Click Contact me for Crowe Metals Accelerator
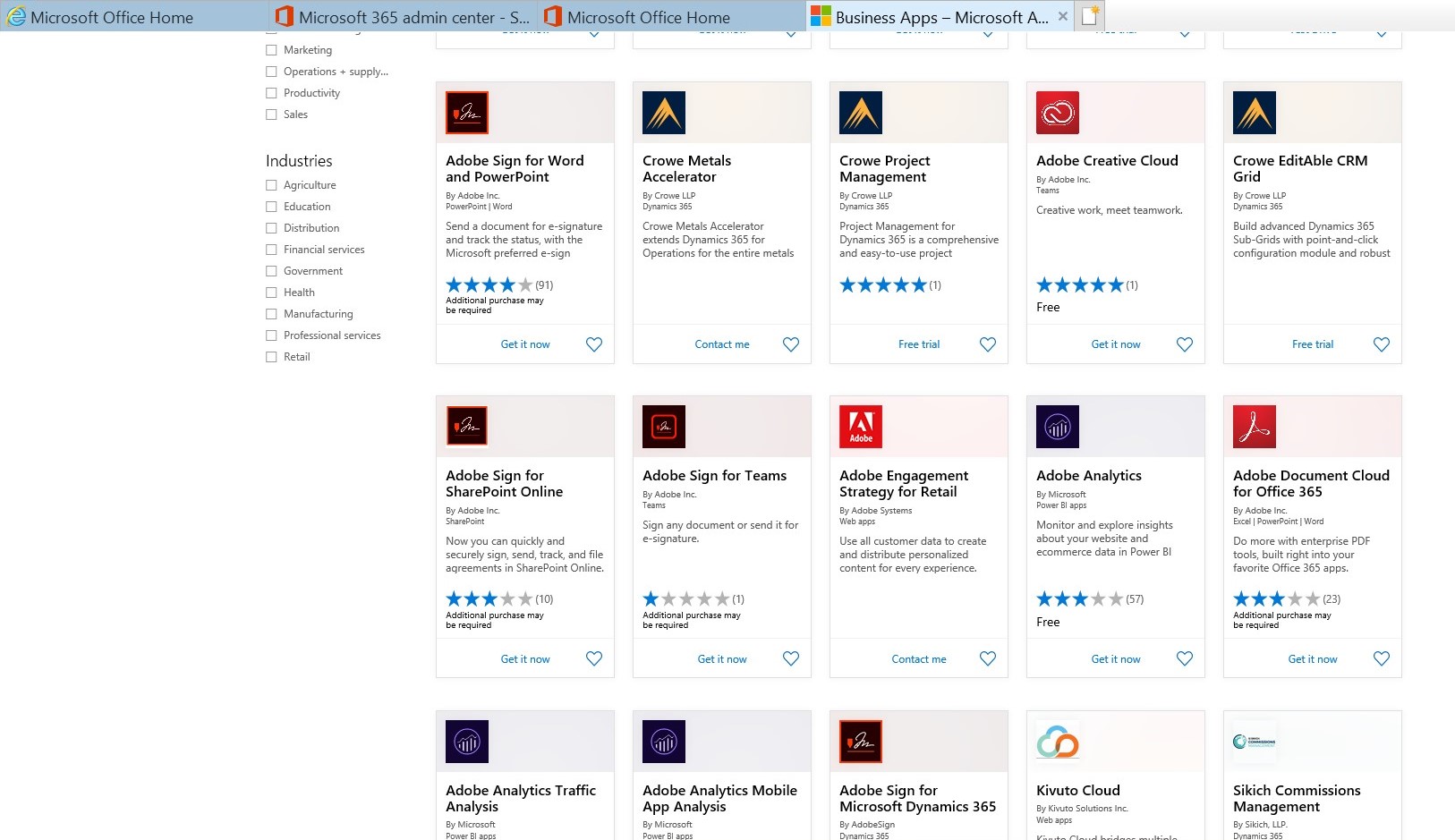Screen dimensions: 1455x840 coord(722,344)
